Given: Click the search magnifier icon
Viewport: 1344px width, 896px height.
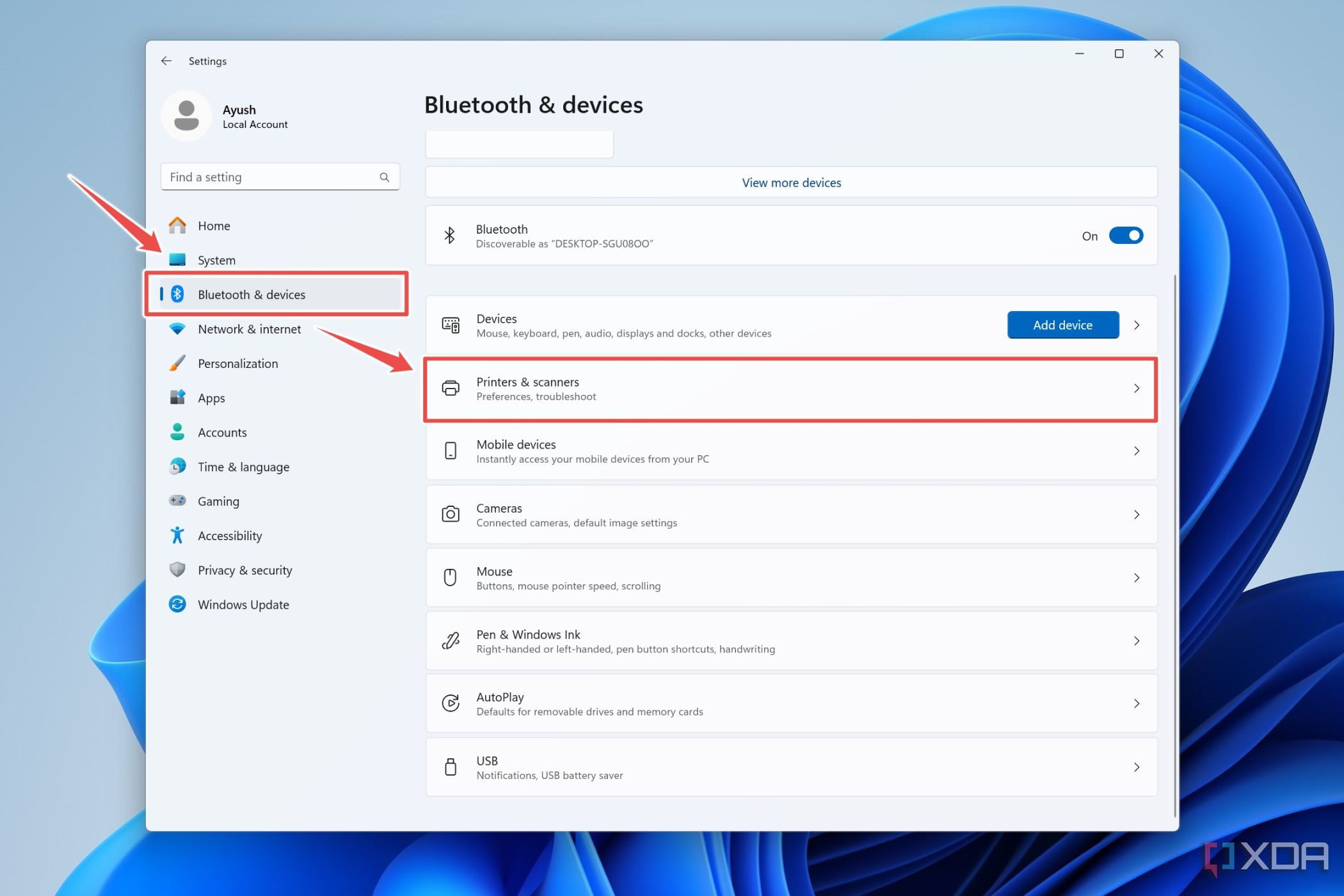Looking at the screenshot, I should click(384, 177).
